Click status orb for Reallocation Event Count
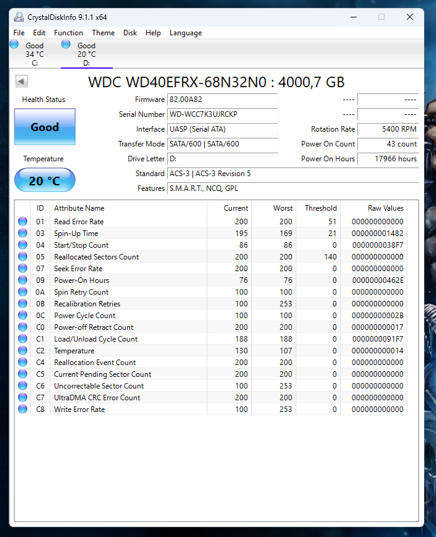The width and height of the screenshot is (436, 537). 23,362
